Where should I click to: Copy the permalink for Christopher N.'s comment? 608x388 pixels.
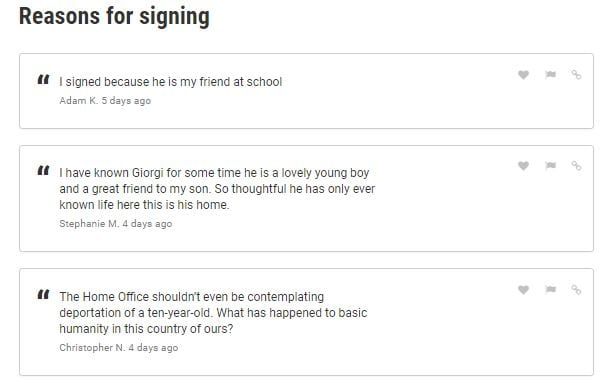576,290
